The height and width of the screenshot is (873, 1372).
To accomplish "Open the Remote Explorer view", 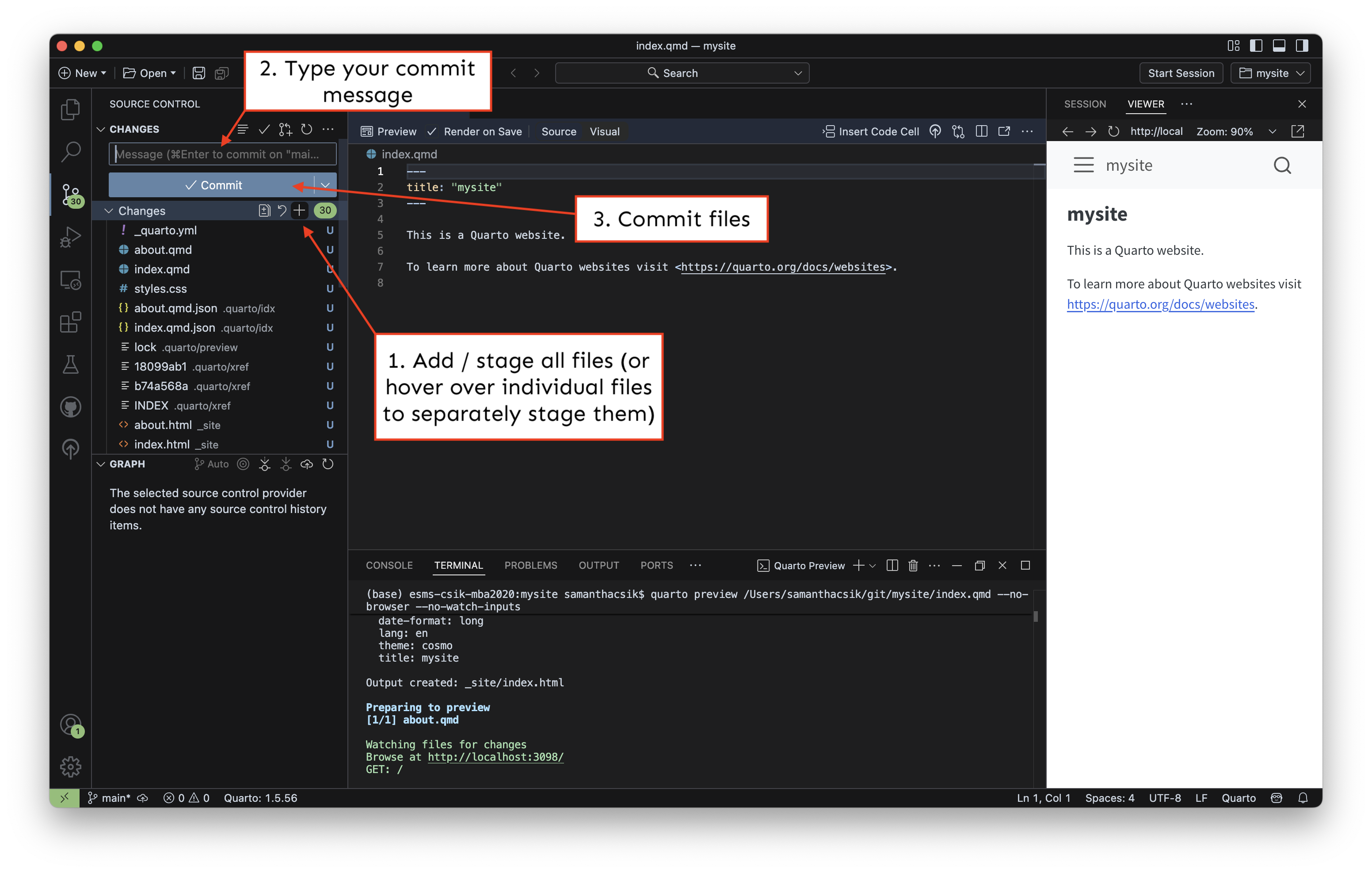I will pos(71,280).
